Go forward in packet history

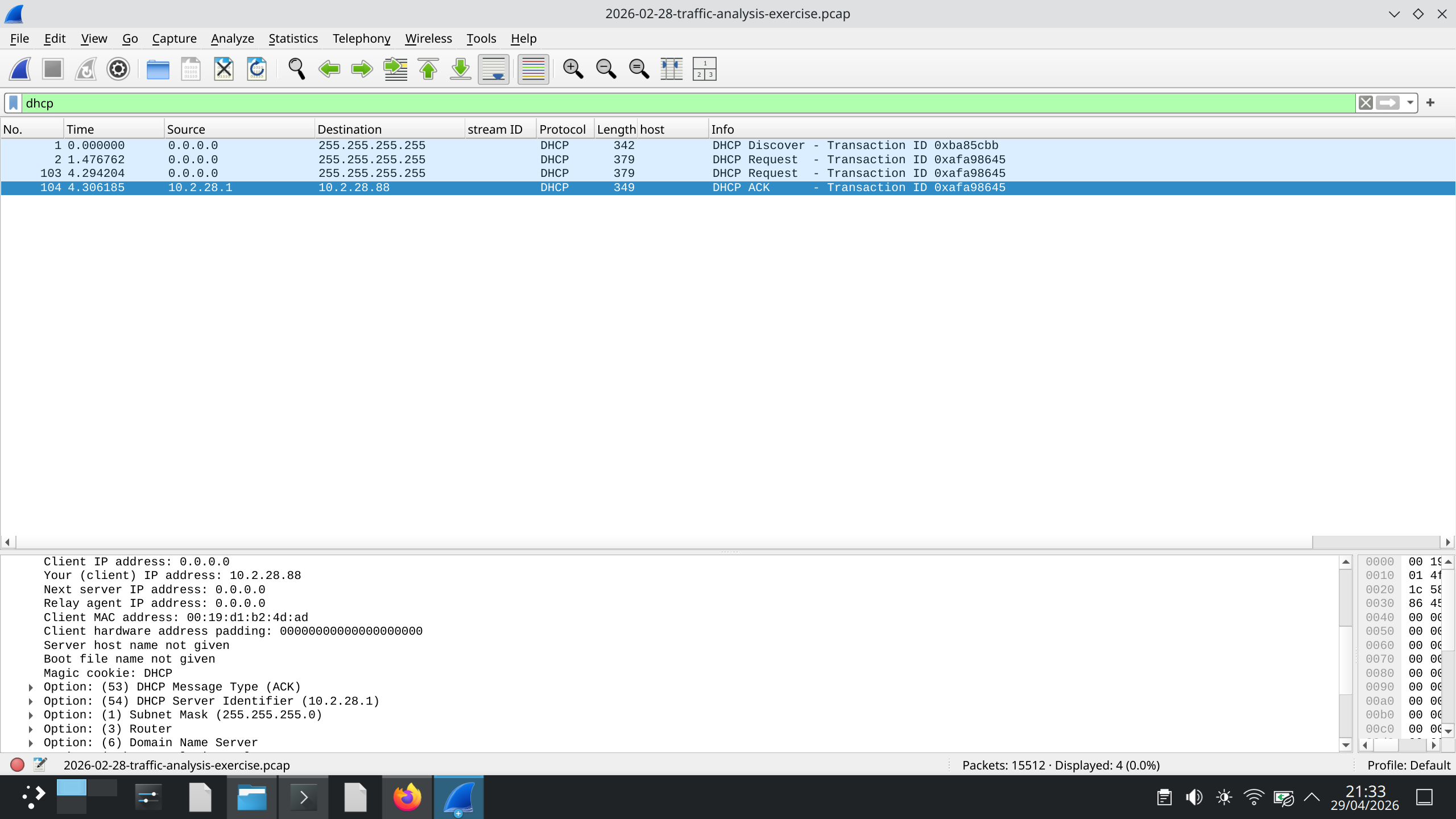click(362, 69)
